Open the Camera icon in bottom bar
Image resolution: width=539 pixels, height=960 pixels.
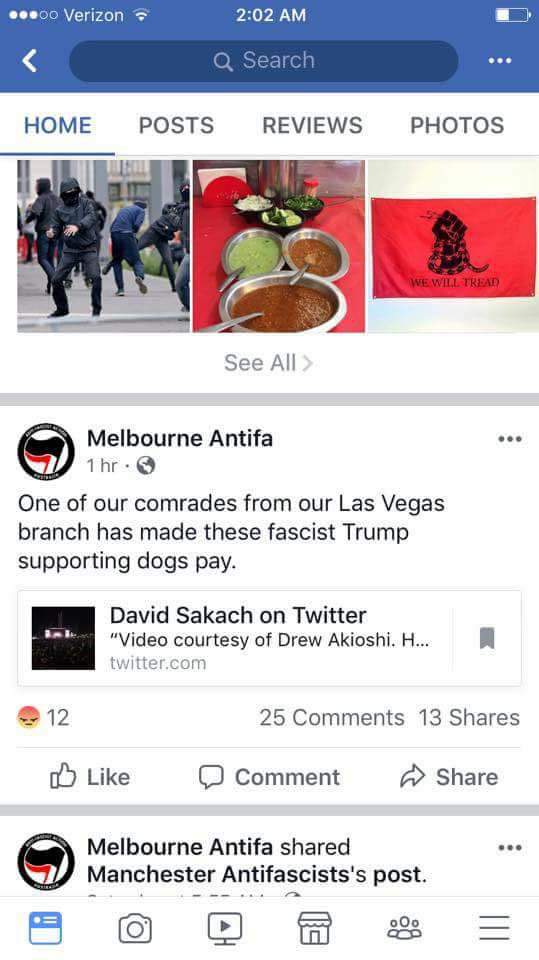click(135, 929)
